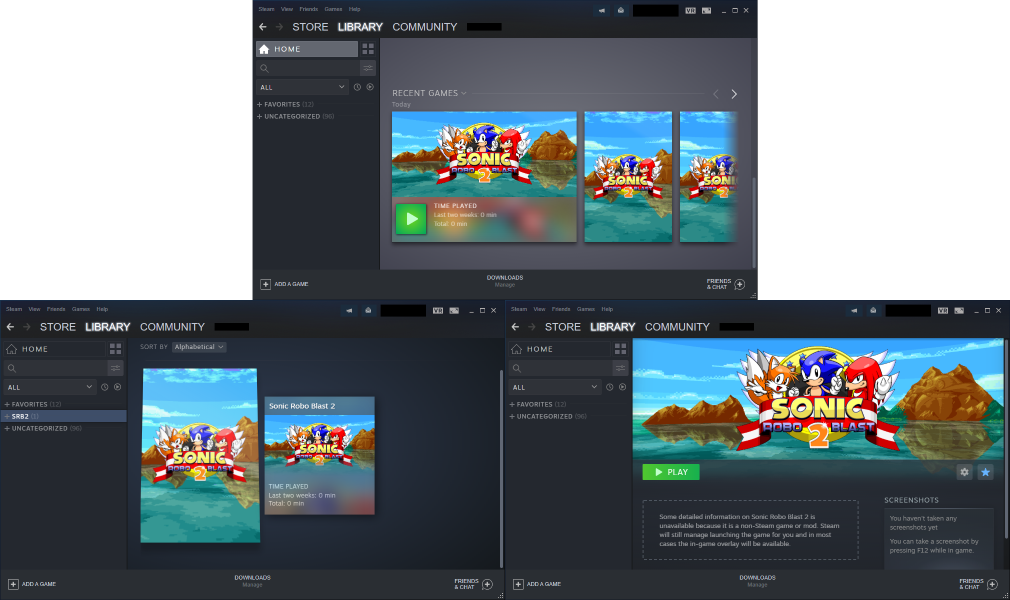The image size is (1010, 600).
Task: Open notifications envelope icon in top window
Action: tap(620, 10)
